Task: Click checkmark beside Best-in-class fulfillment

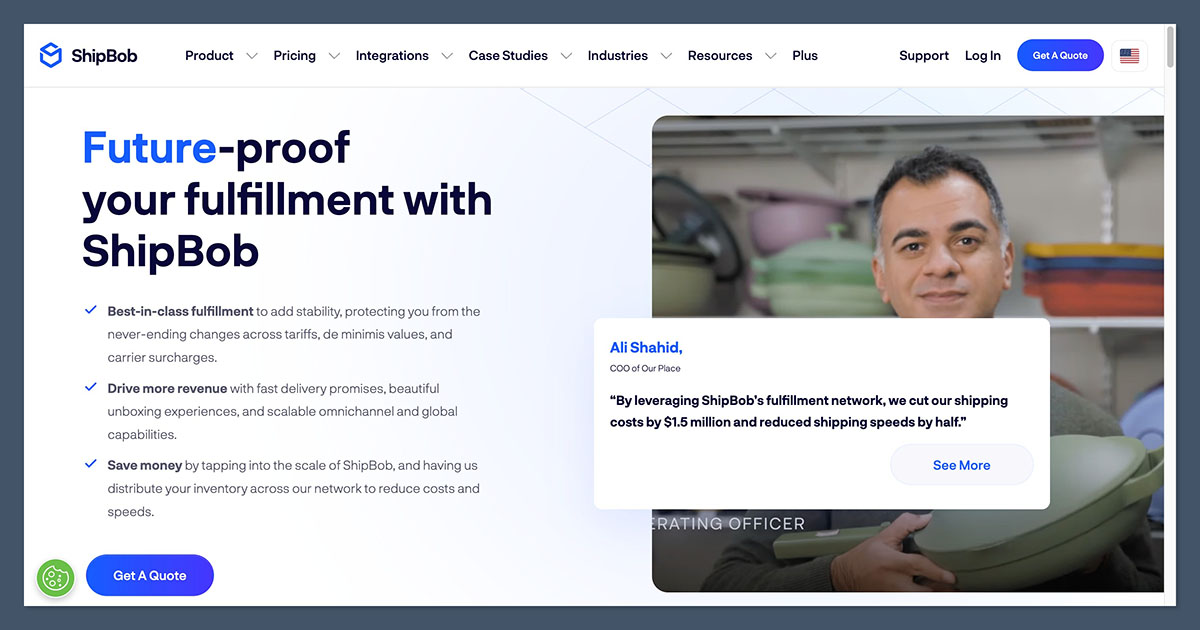Action: coord(91,310)
